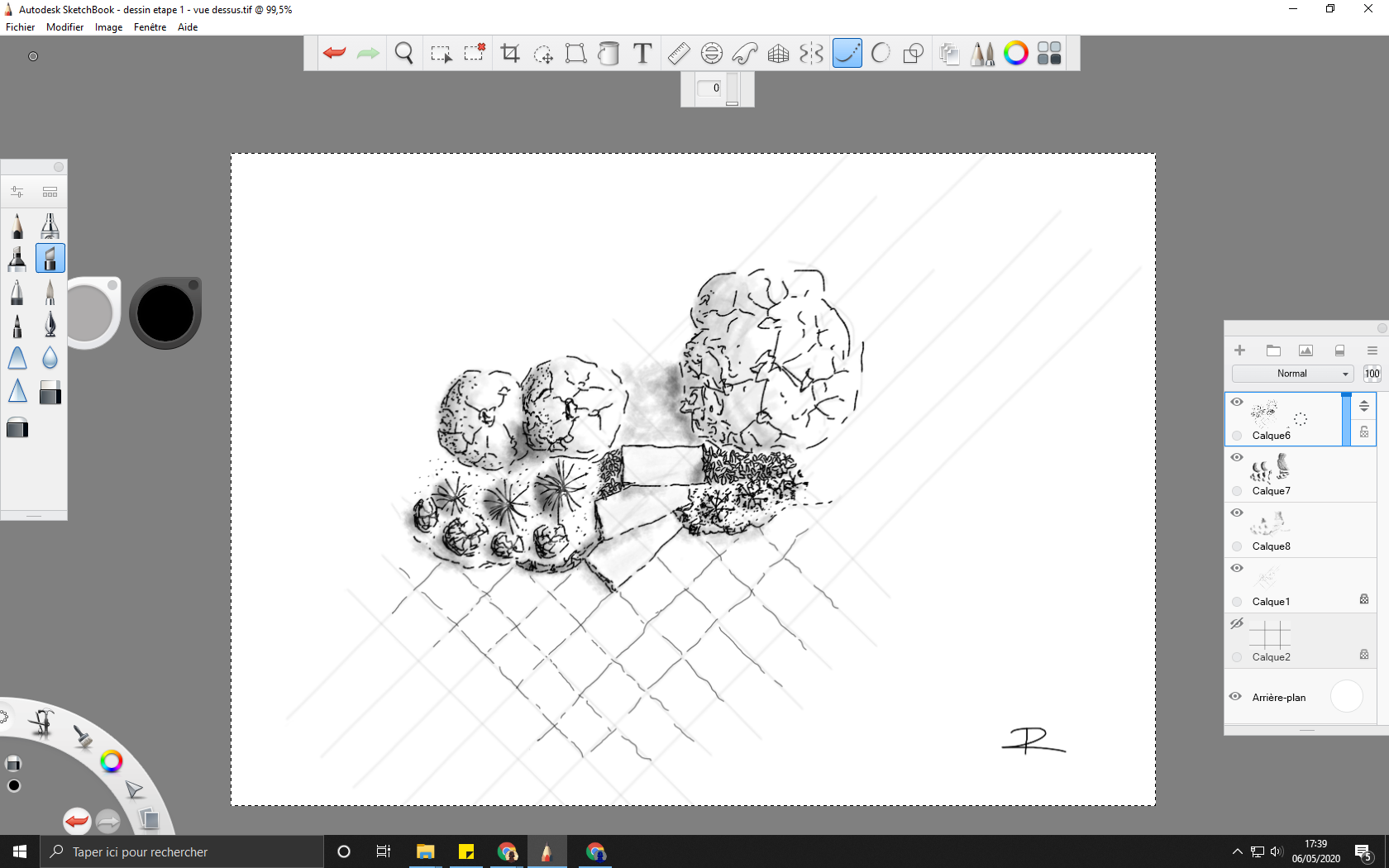Click the lagoon undo red arrow
Image resolution: width=1389 pixels, height=868 pixels.
click(x=77, y=821)
